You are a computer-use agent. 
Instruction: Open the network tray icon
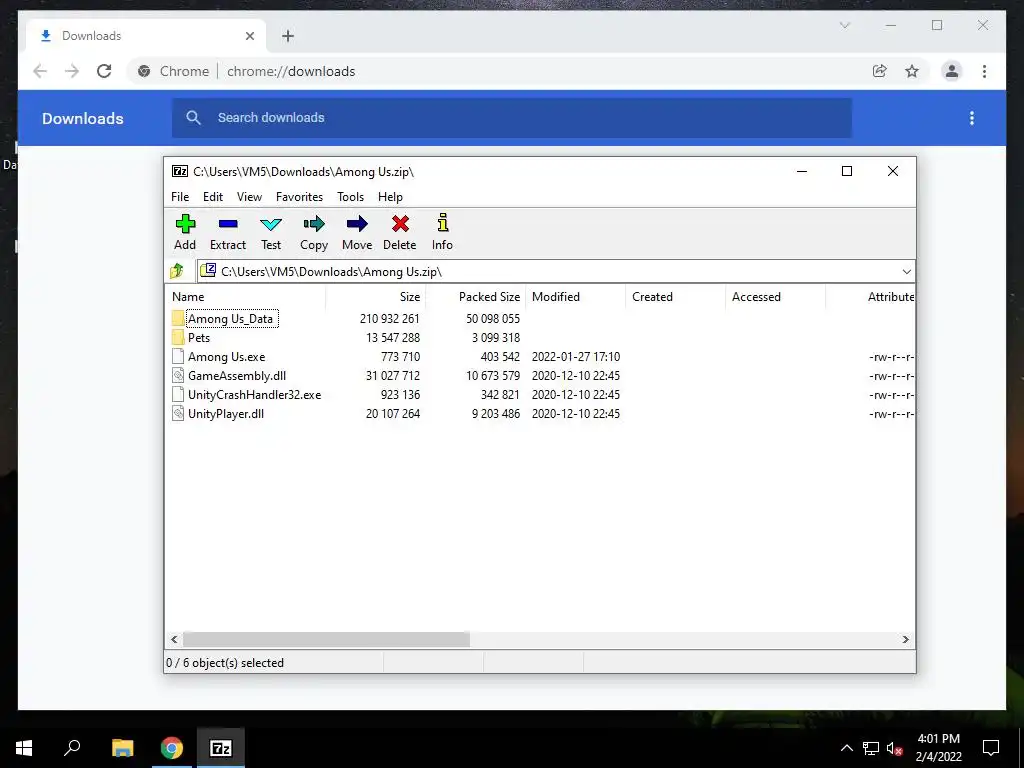coord(871,748)
